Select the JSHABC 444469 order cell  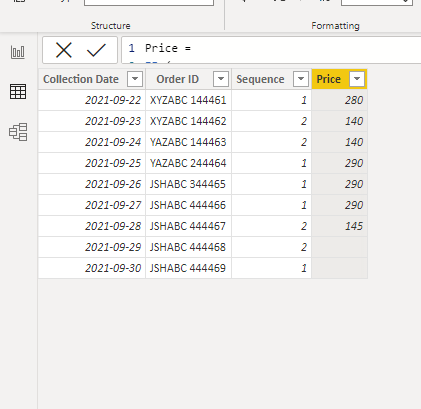tap(188, 268)
